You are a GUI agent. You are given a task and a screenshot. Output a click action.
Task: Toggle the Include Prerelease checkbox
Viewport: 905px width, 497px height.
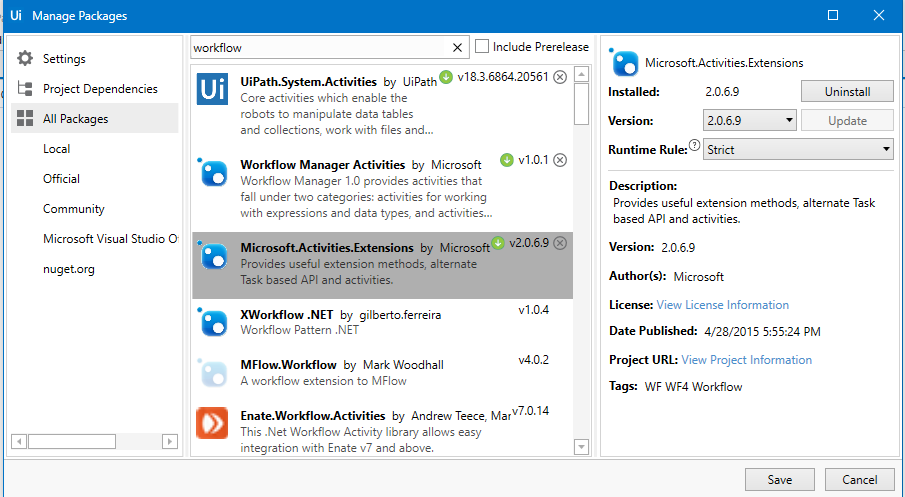tap(481, 46)
